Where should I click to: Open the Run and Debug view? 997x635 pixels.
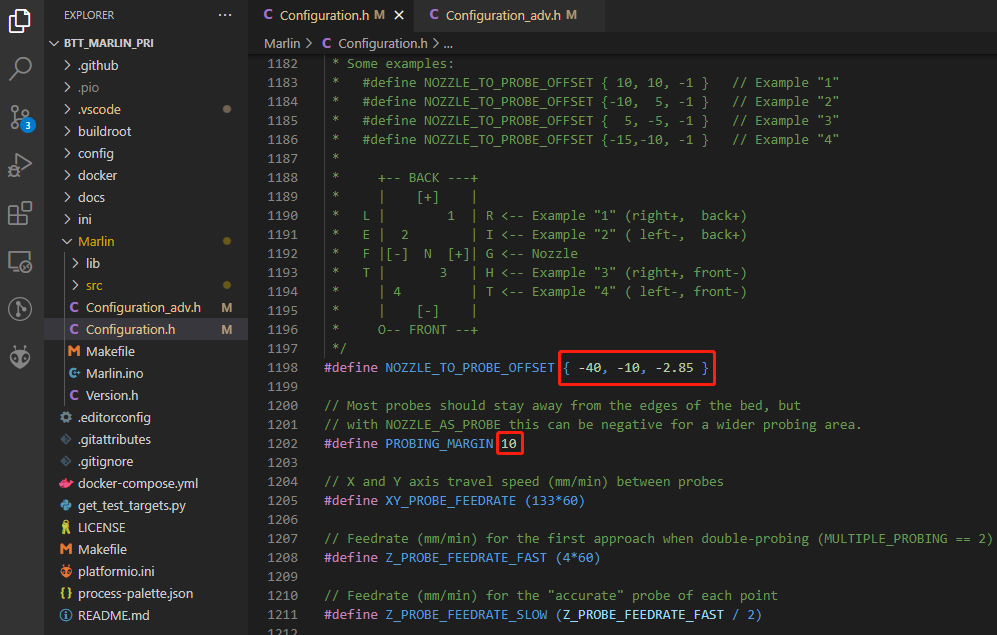[x=21, y=165]
